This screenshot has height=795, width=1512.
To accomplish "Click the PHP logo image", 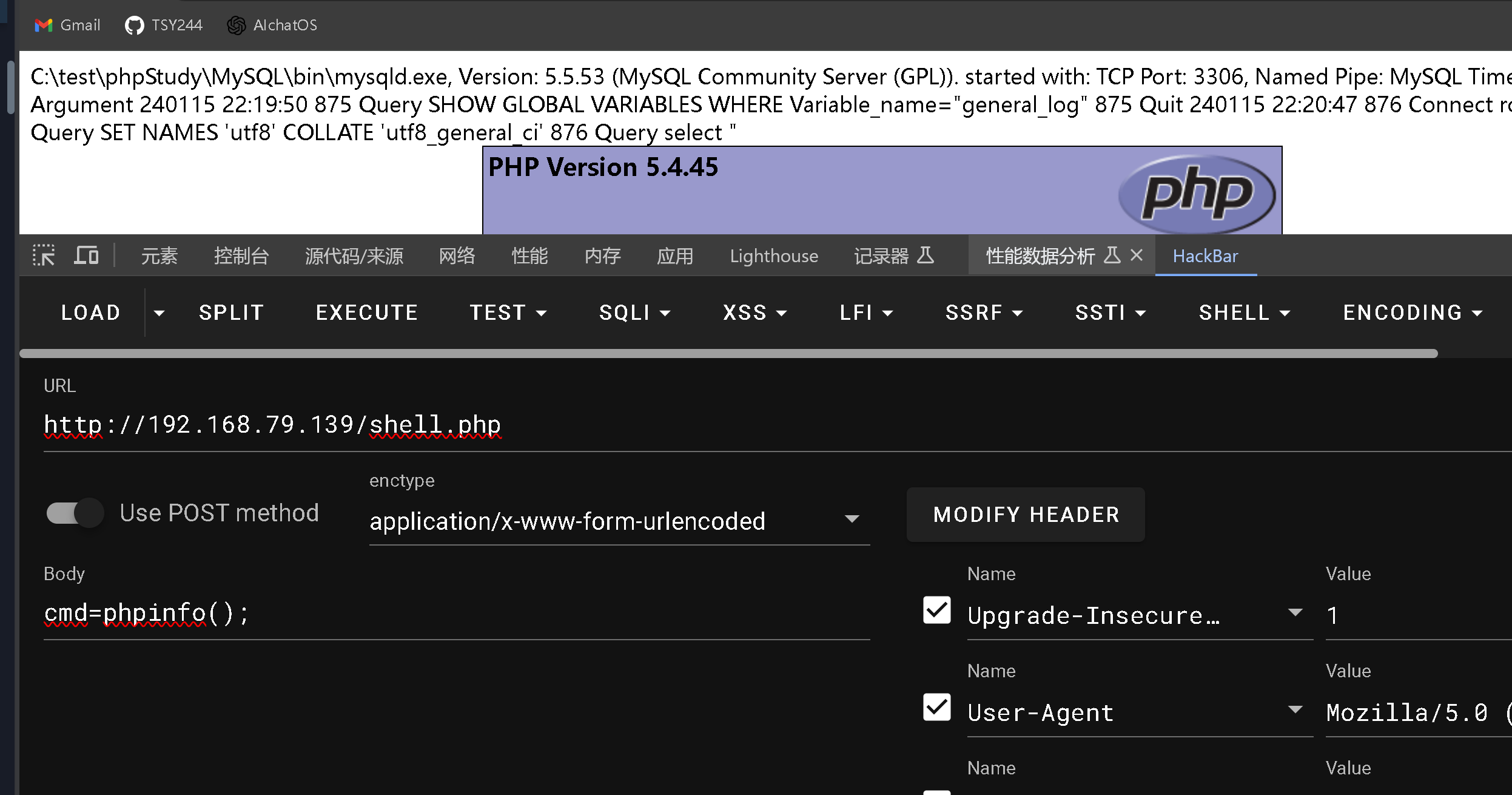I will (x=1196, y=194).
